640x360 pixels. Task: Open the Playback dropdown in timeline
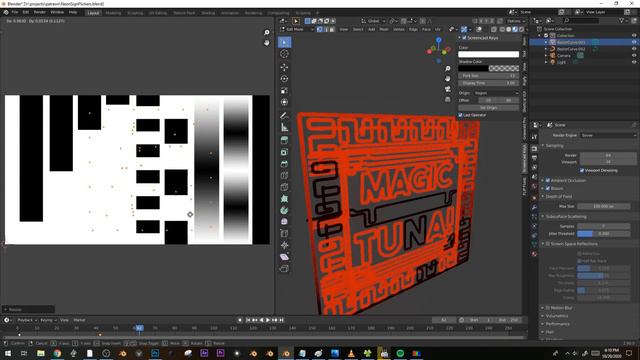coord(27,320)
